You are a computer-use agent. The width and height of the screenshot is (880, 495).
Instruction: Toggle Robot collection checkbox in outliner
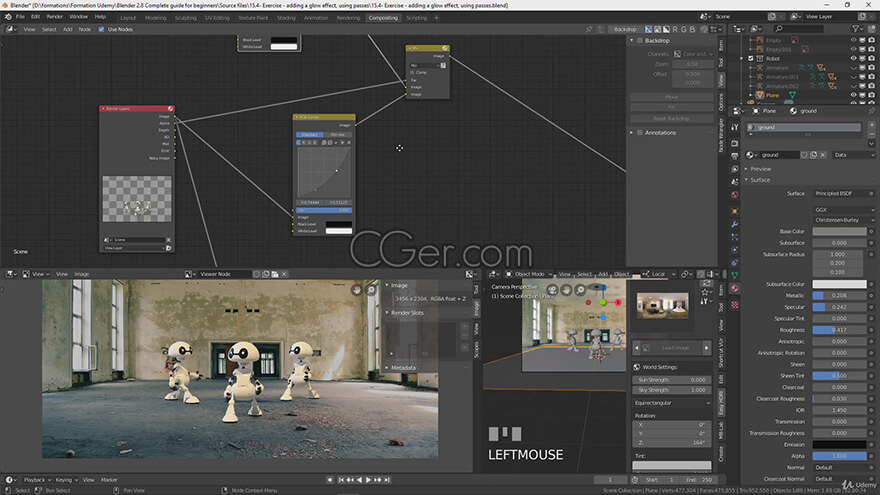click(751, 58)
